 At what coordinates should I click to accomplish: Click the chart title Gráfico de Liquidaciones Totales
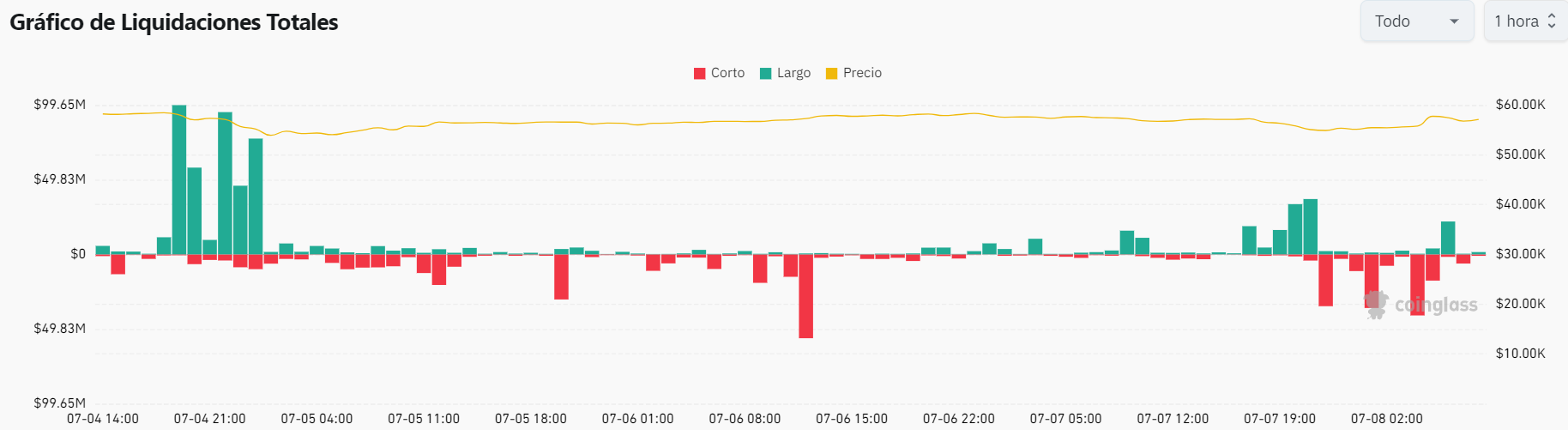click(x=174, y=22)
